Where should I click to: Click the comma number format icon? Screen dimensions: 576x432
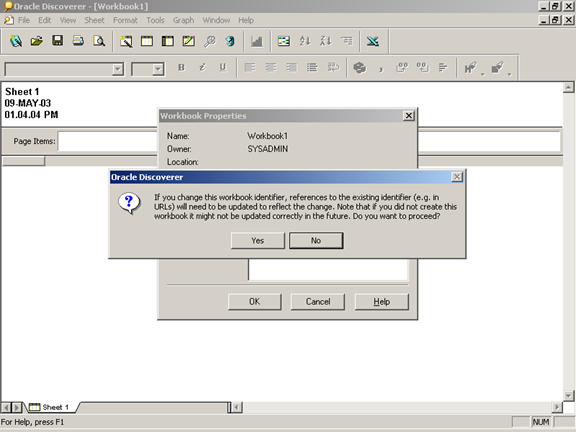tap(381, 68)
